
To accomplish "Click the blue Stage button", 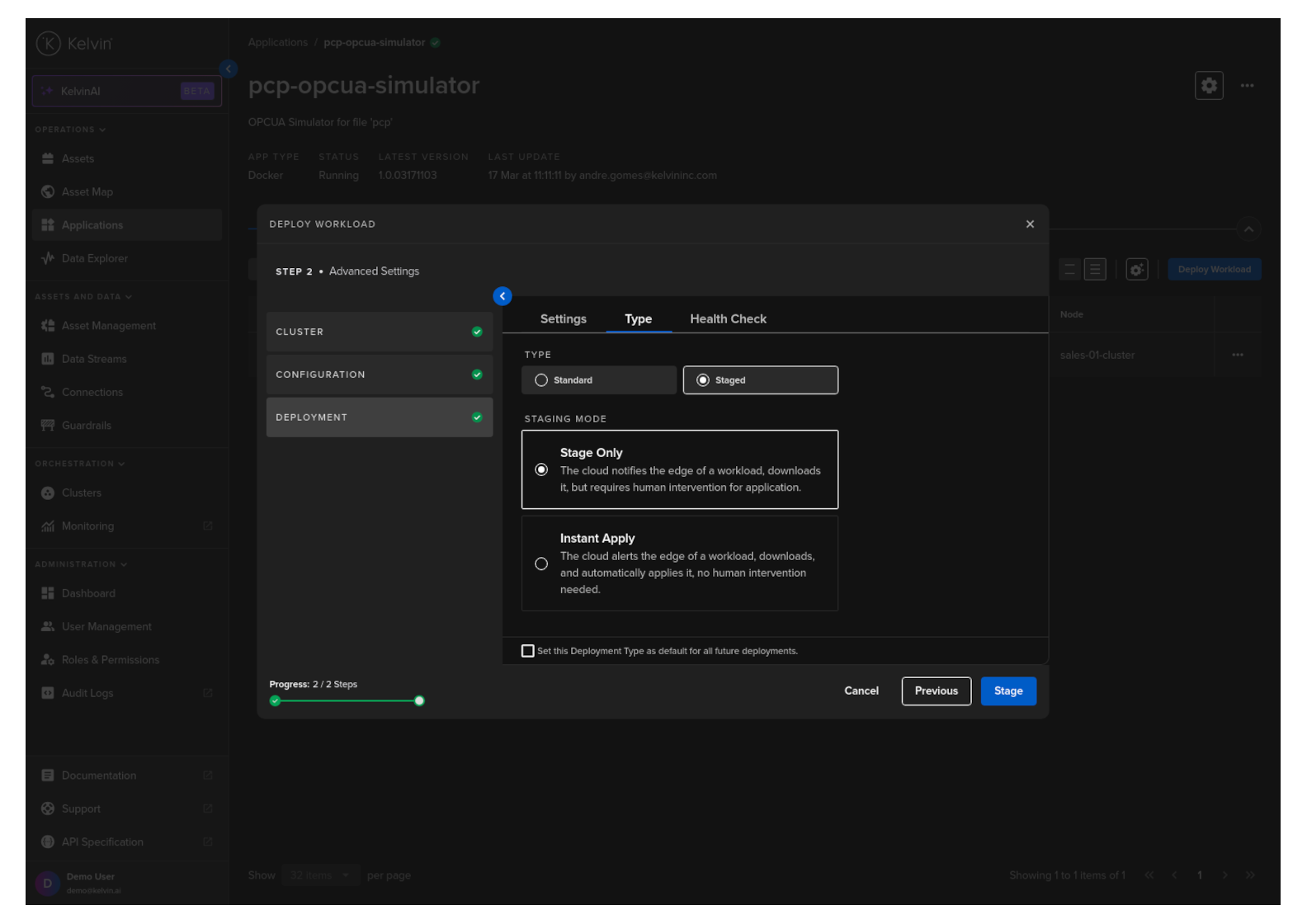I will [1007, 691].
